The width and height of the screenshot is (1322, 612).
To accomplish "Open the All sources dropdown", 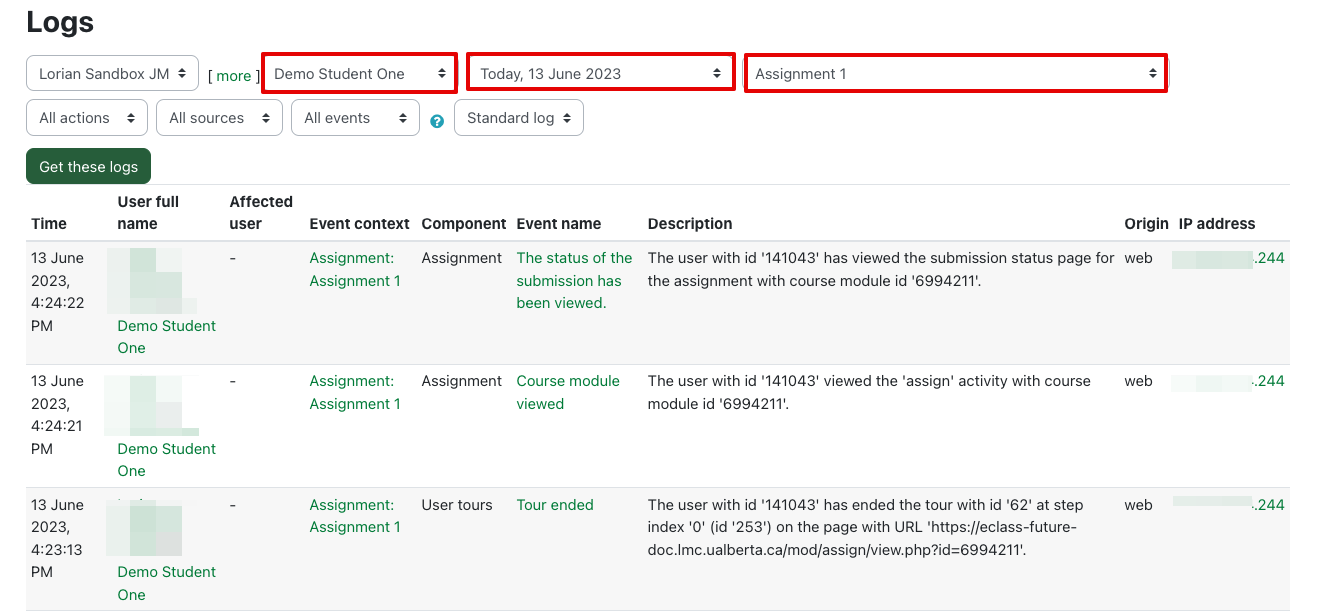I will [219, 118].
